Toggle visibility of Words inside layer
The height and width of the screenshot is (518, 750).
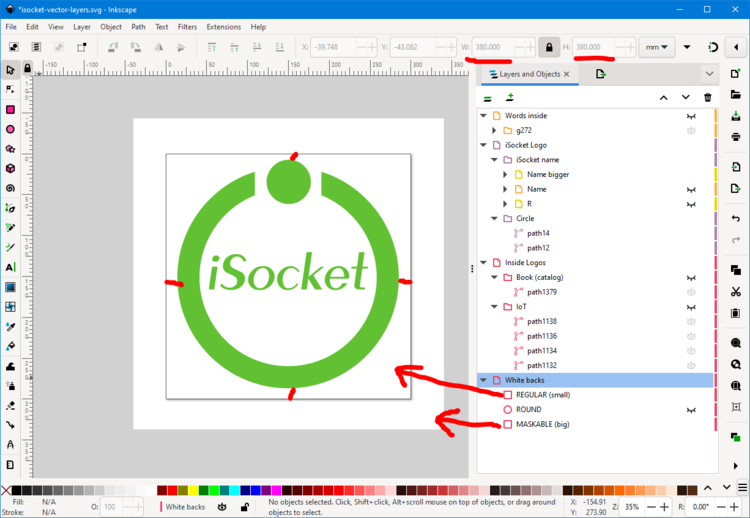click(691, 116)
